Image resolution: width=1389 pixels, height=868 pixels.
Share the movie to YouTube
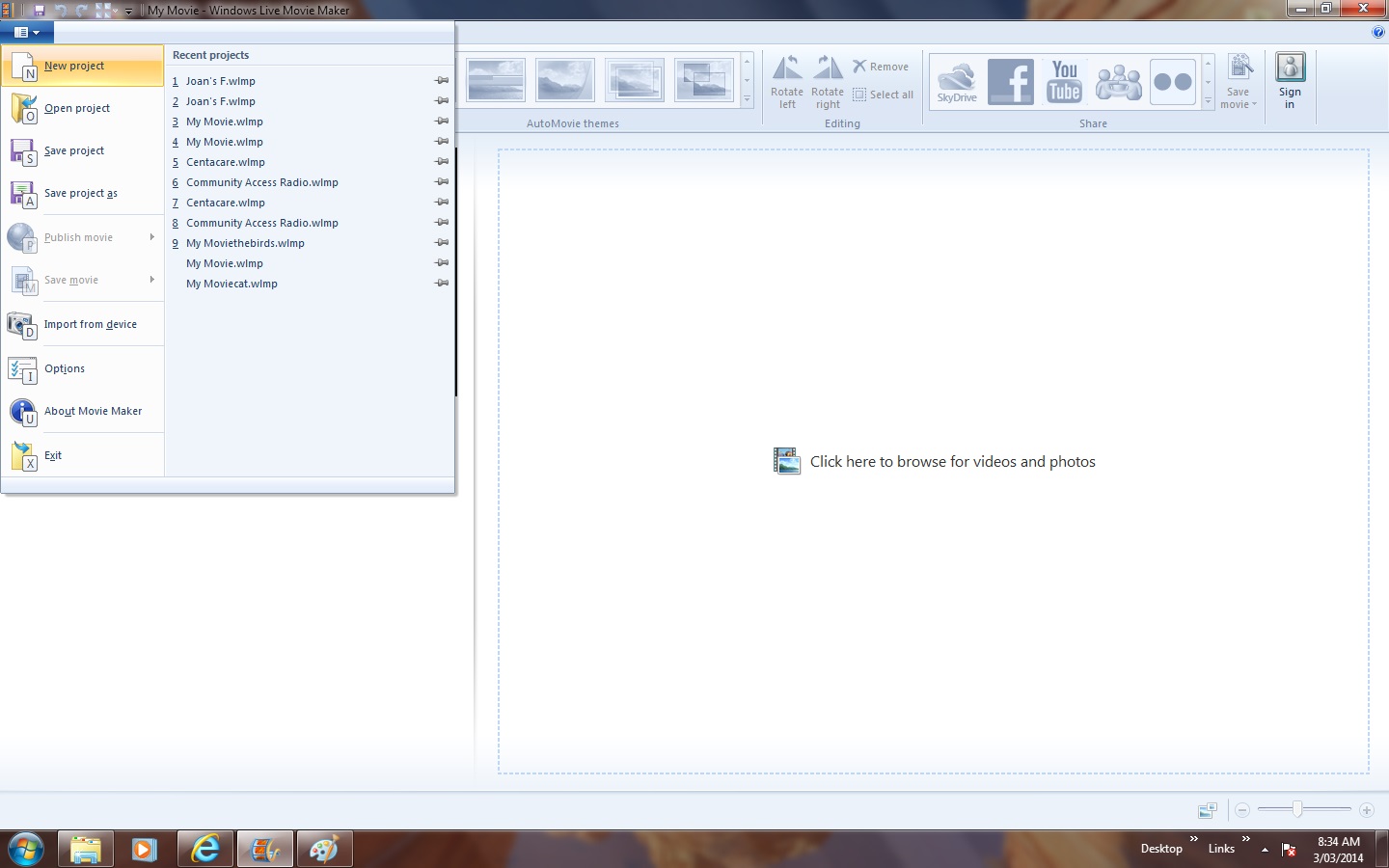click(x=1064, y=82)
